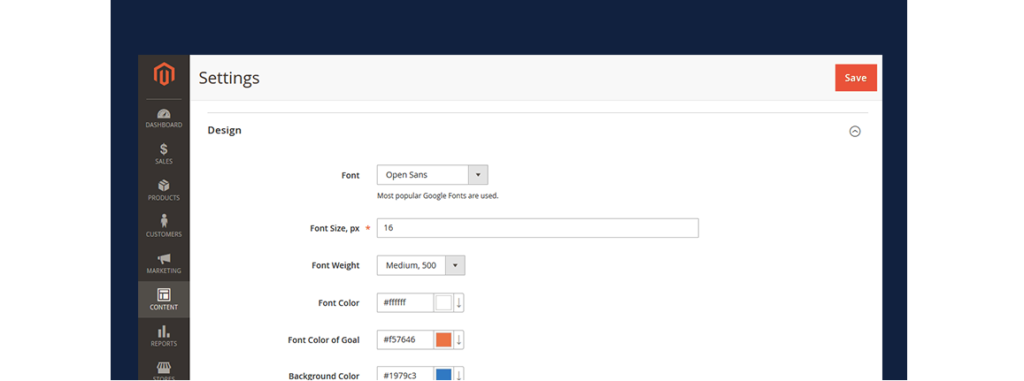Click the Font Color of Goal hex field
This screenshot has height=381, width=1024.
pos(406,340)
